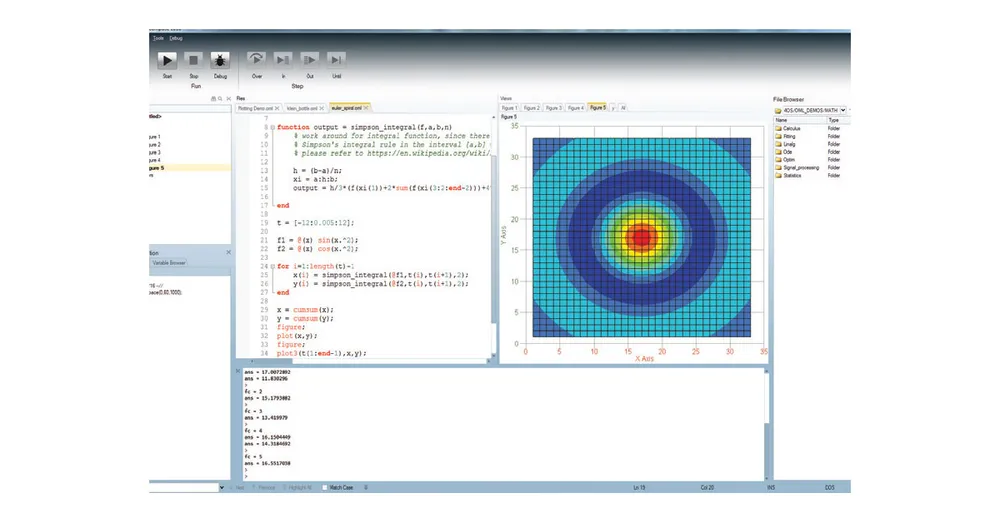Click Highlight All in the find bar

297,487
